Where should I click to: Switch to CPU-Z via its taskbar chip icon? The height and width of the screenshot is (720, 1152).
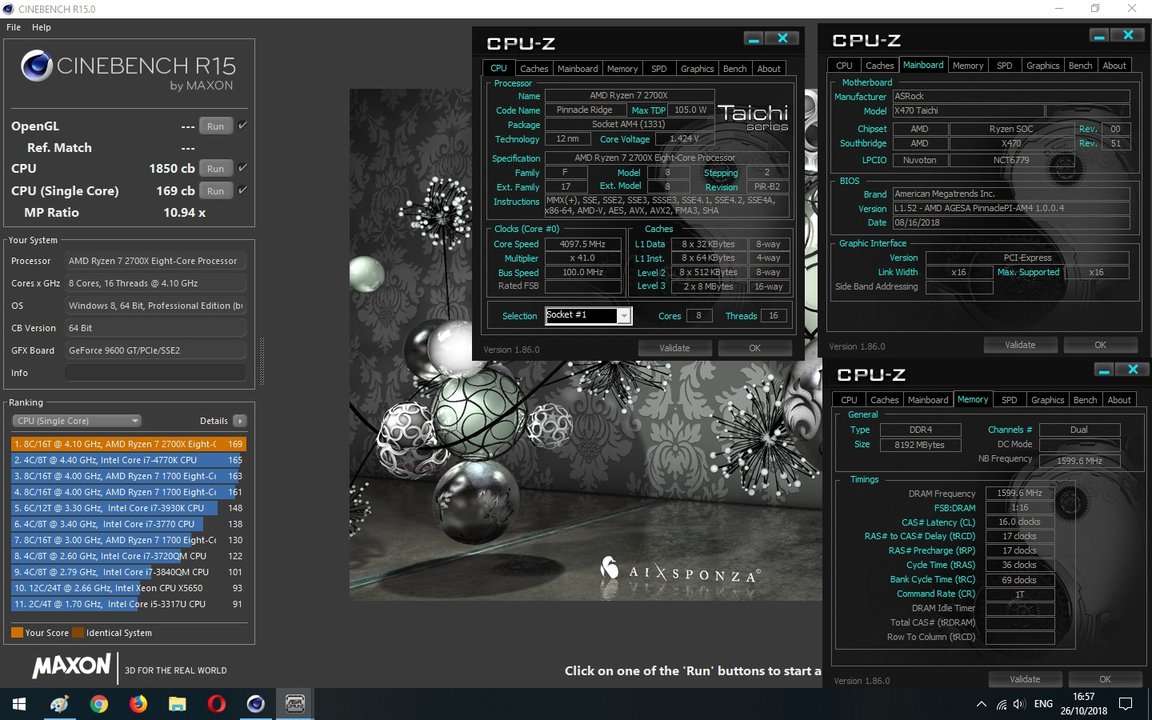point(295,704)
